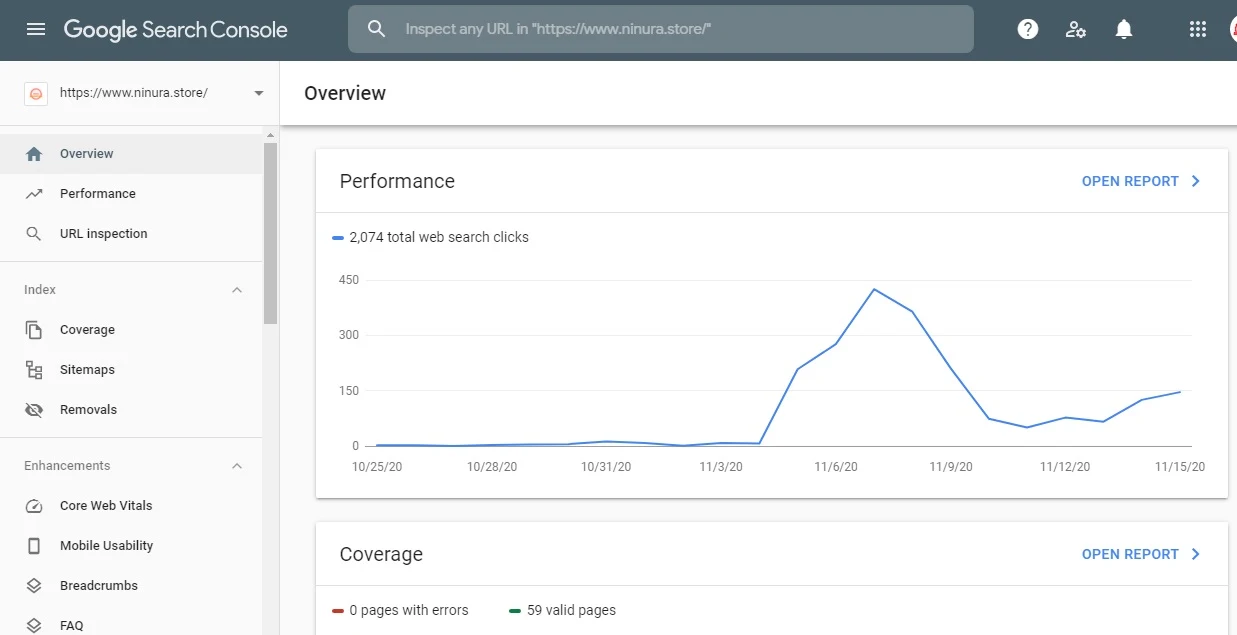Click the clicks peak on the chart

click(x=874, y=289)
